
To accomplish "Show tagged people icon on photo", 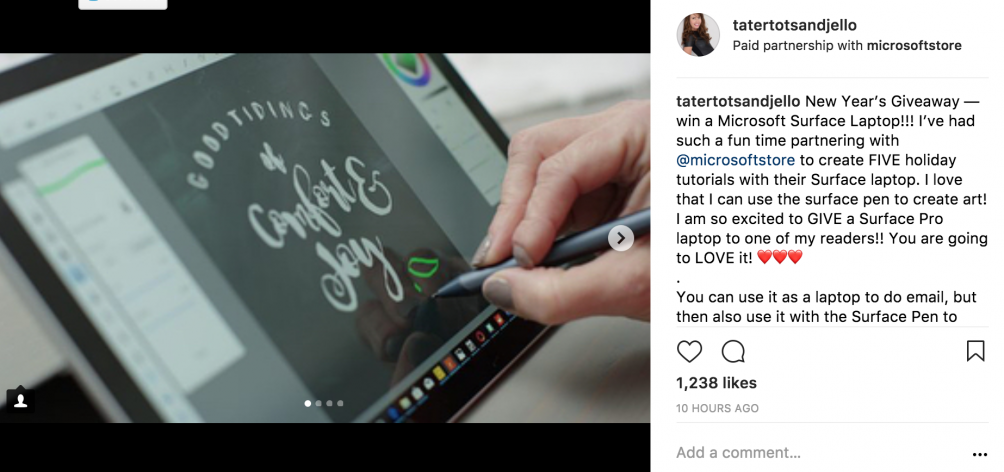I will (20, 400).
